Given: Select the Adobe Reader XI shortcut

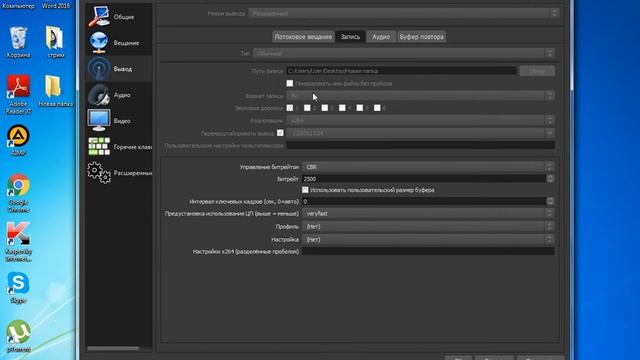Looking at the screenshot, I should (18, 95).
